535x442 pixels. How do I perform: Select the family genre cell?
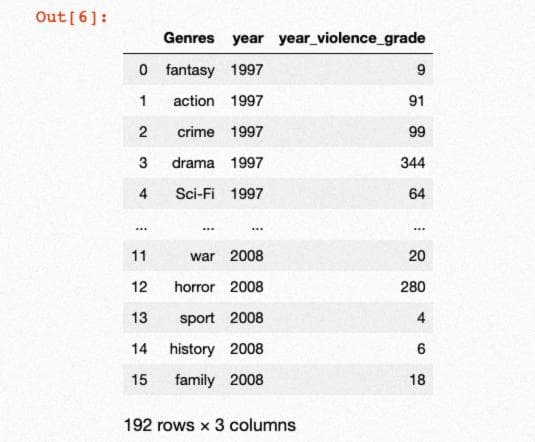pos(195,380)
